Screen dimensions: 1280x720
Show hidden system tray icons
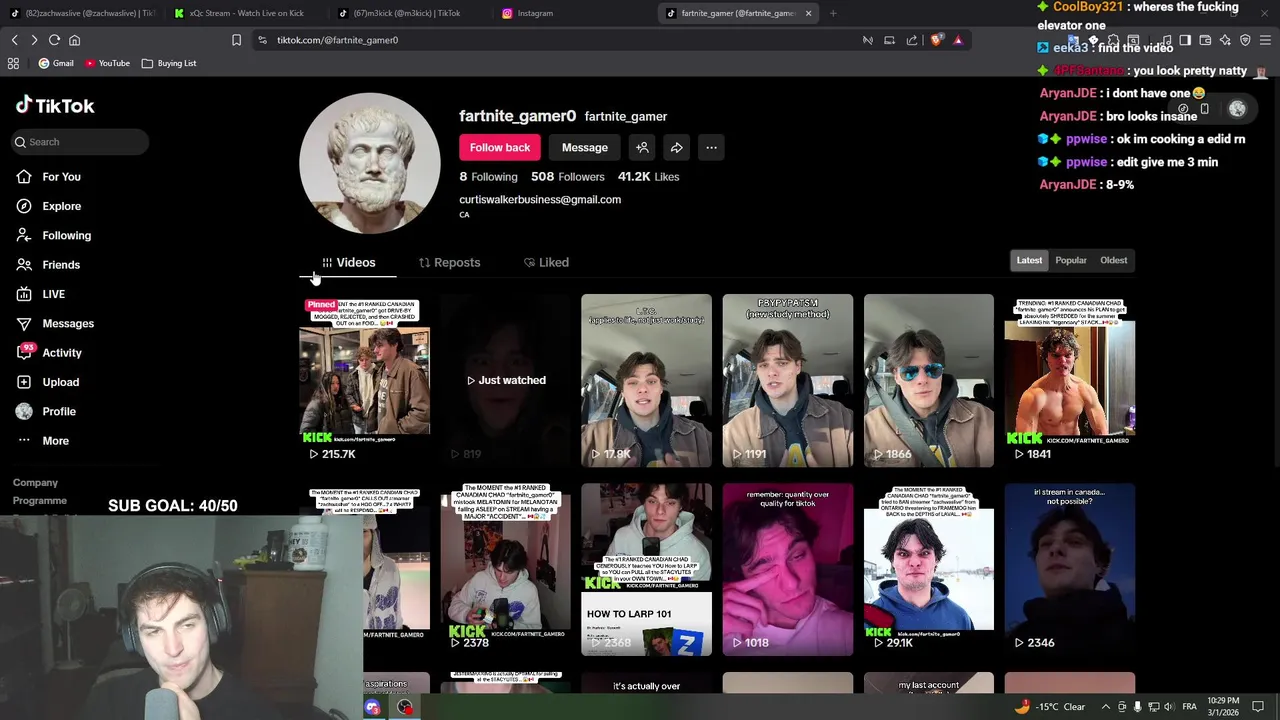[x=1105, y=707]
